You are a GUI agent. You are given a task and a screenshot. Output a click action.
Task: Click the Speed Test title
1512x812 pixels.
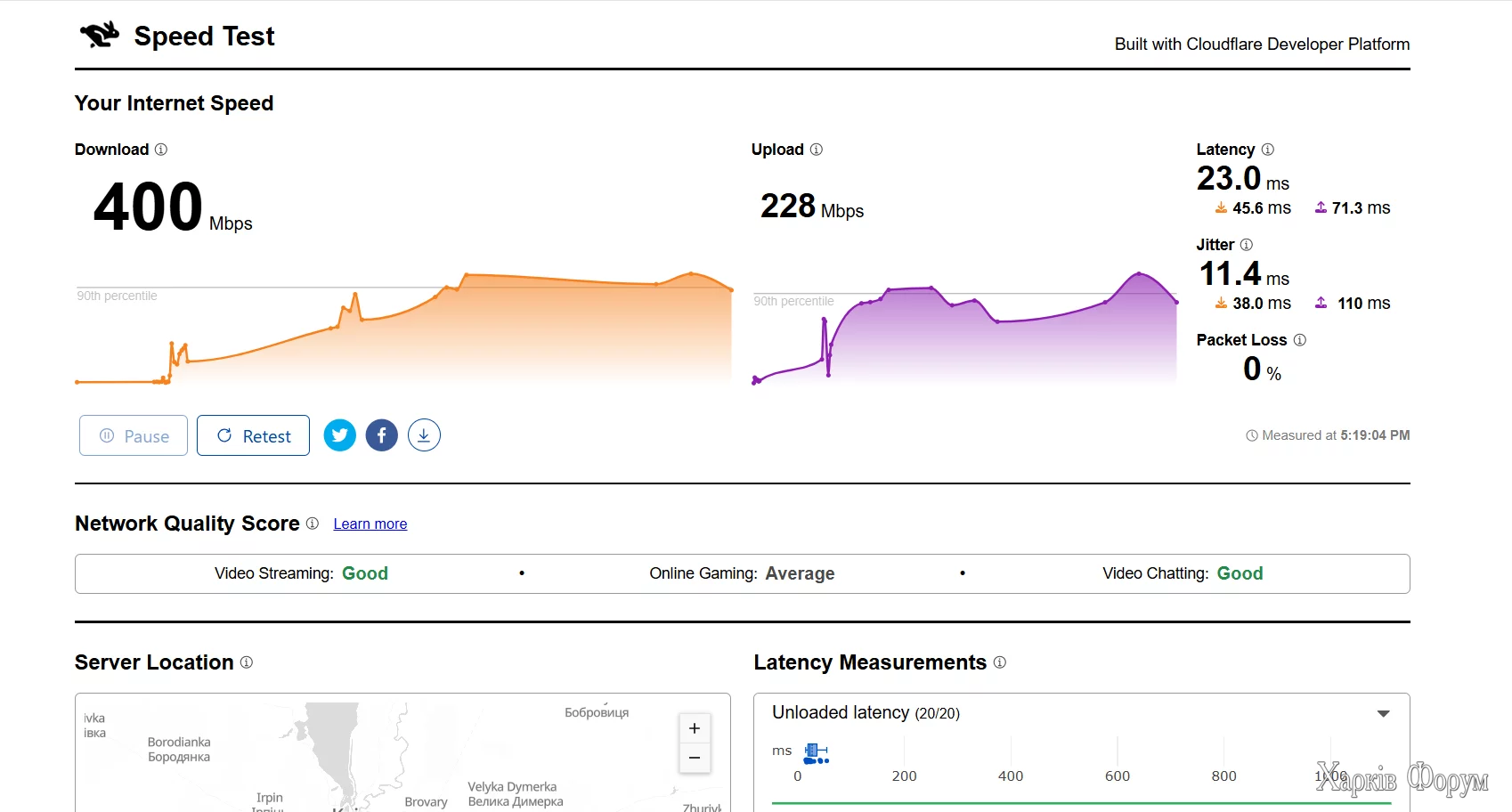[204, 37]
